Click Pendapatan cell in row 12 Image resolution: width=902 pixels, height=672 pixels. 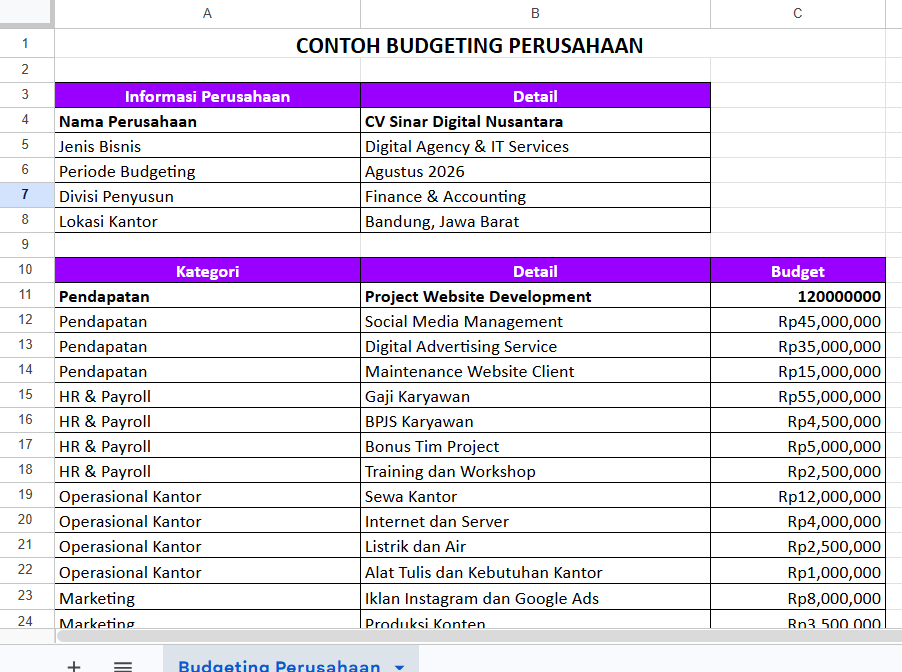point(208,320)
